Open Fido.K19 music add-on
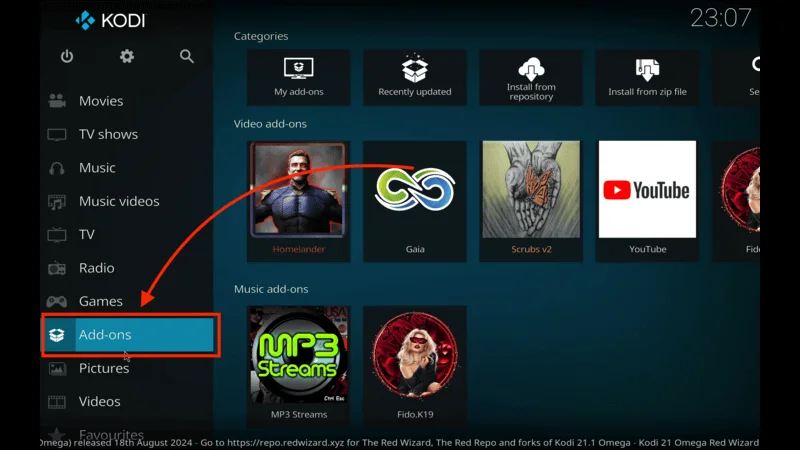Screen dimensions: 800x450 415,365
